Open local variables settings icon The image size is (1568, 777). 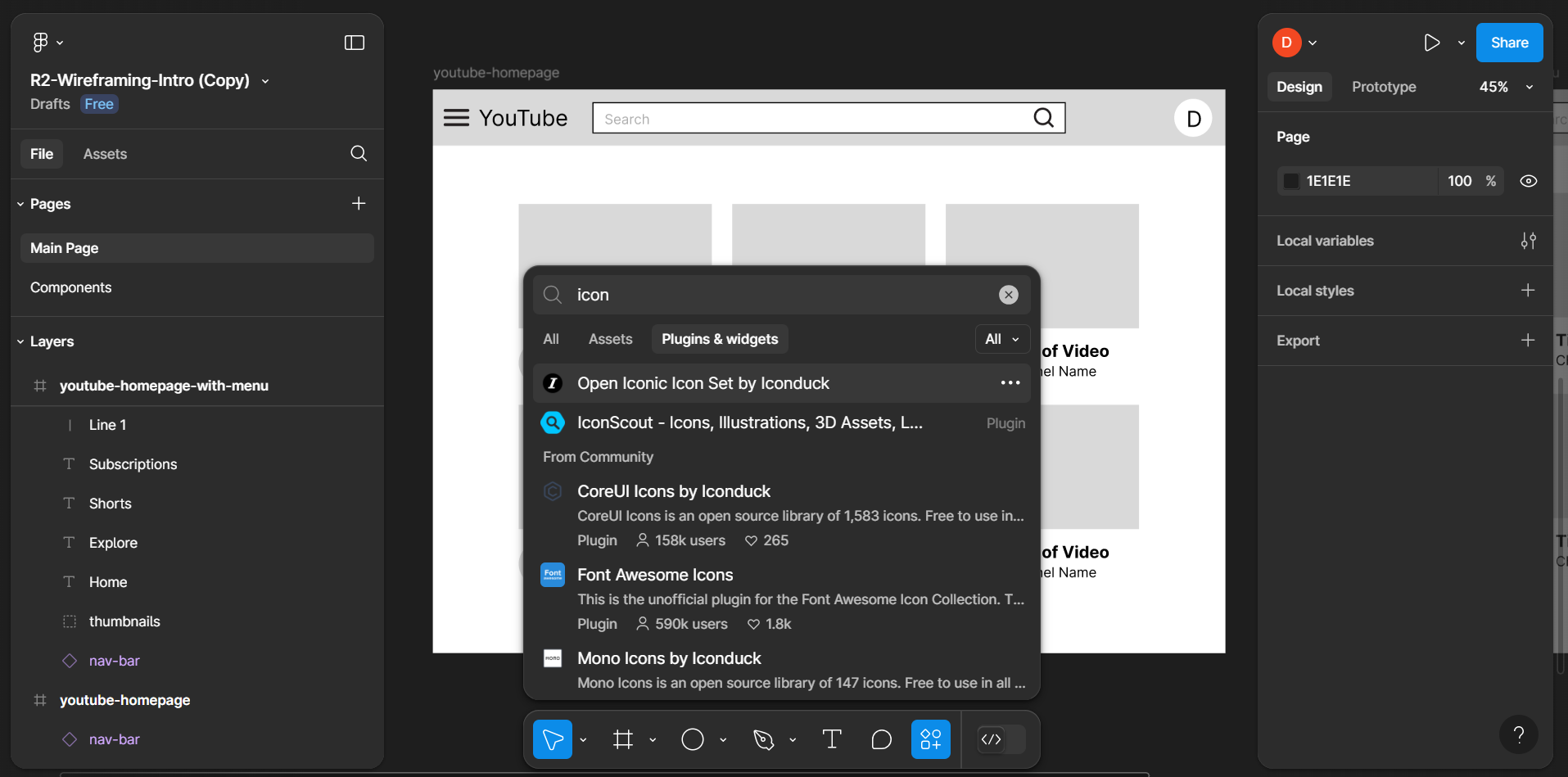1529,241
